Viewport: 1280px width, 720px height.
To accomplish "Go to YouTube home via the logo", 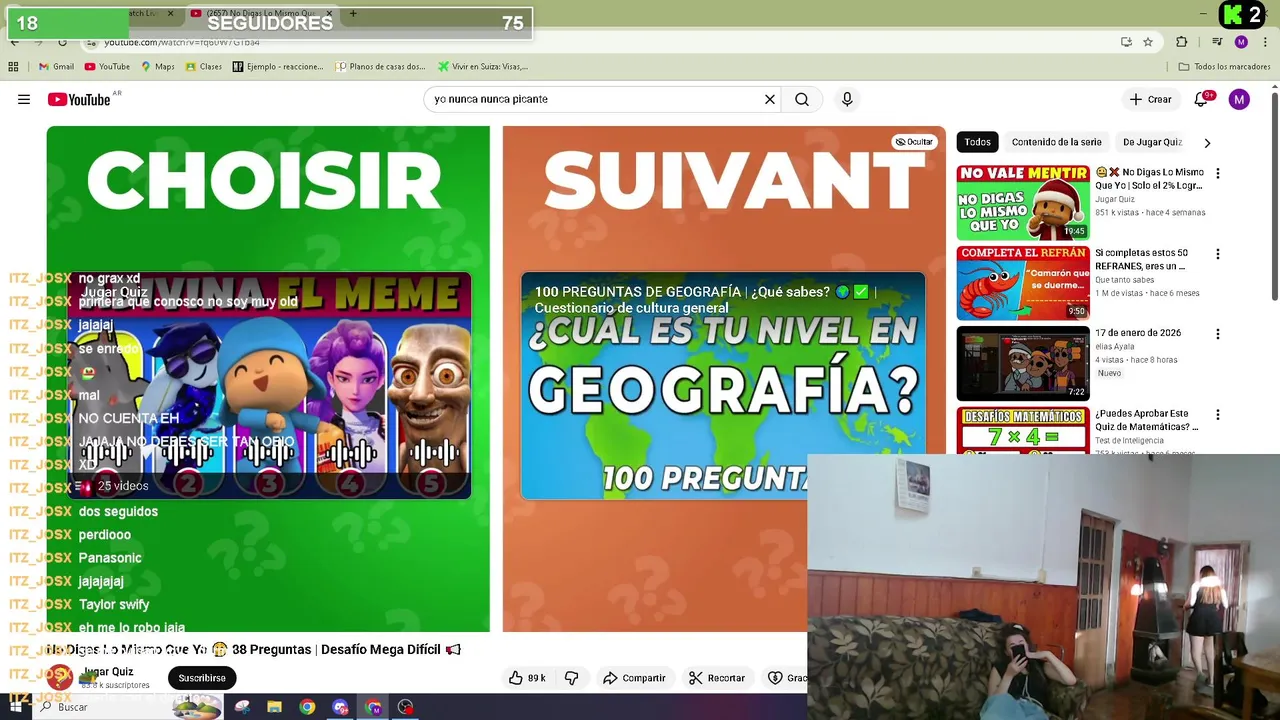I will point(78,99).
